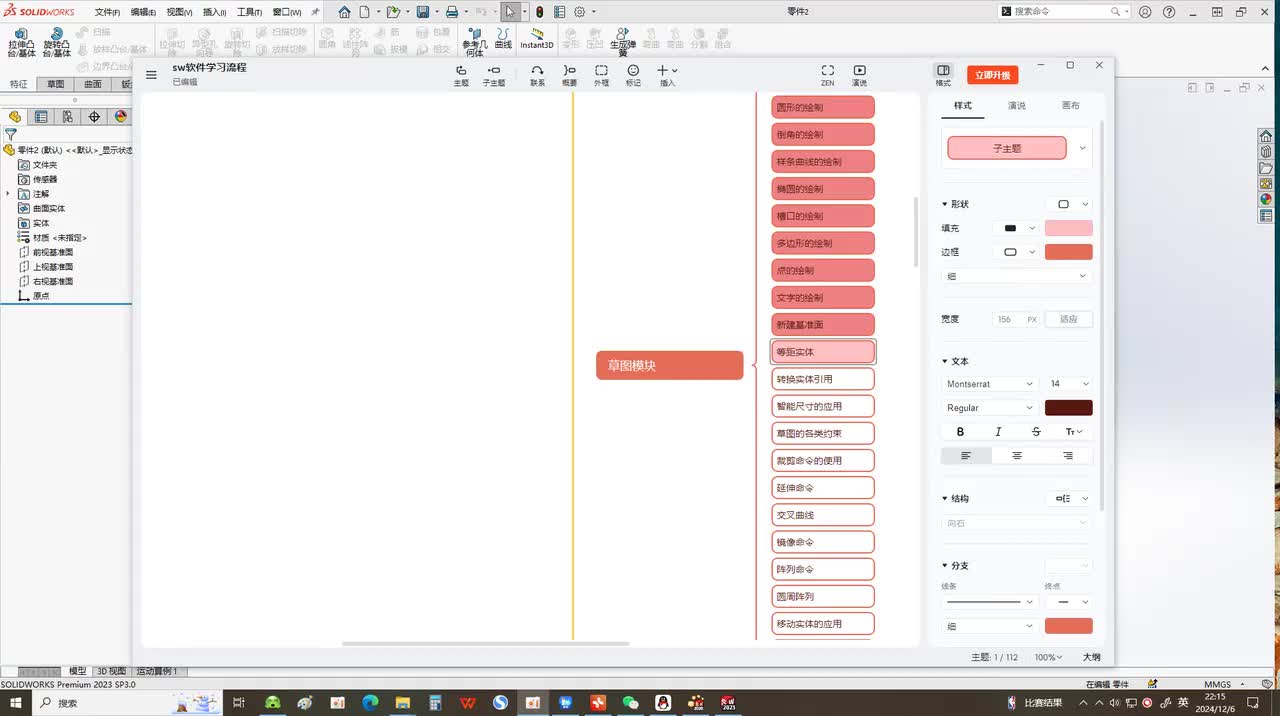Viewport: 1280px width, 716px height.
Task: Open PropertyManager tab icon
Action: pos(41,116)
